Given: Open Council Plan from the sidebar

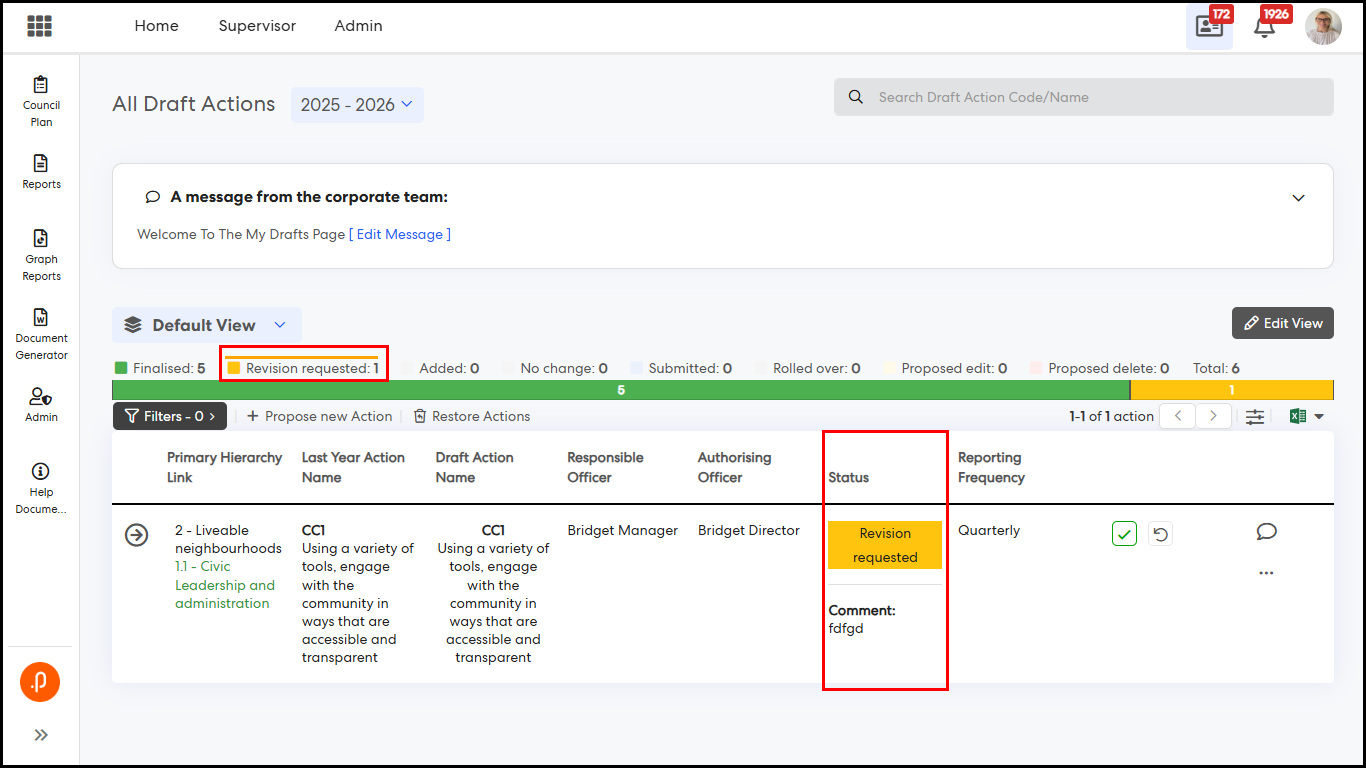Looking at the screenshot, I should click(41, 101).
